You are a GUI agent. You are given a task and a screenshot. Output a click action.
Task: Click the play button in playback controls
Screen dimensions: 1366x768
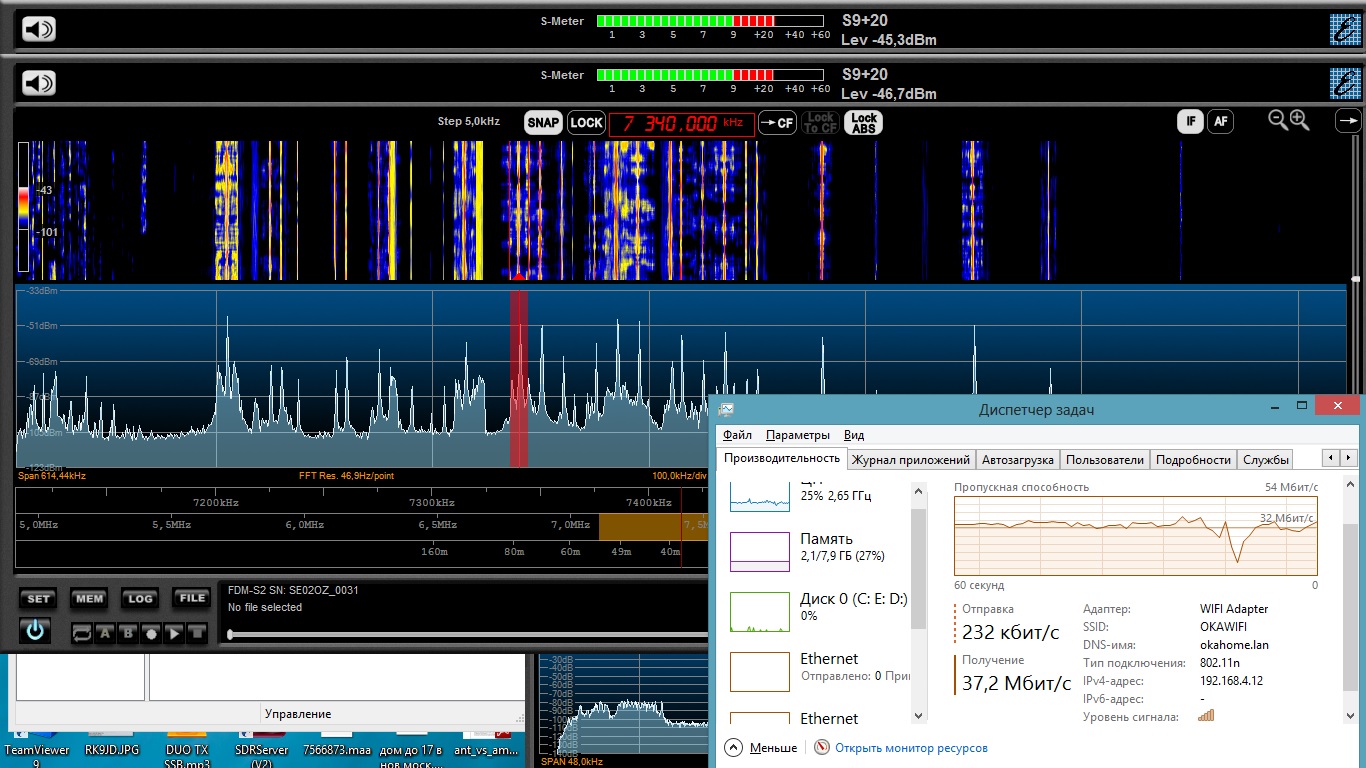click(x=174, y=632)
